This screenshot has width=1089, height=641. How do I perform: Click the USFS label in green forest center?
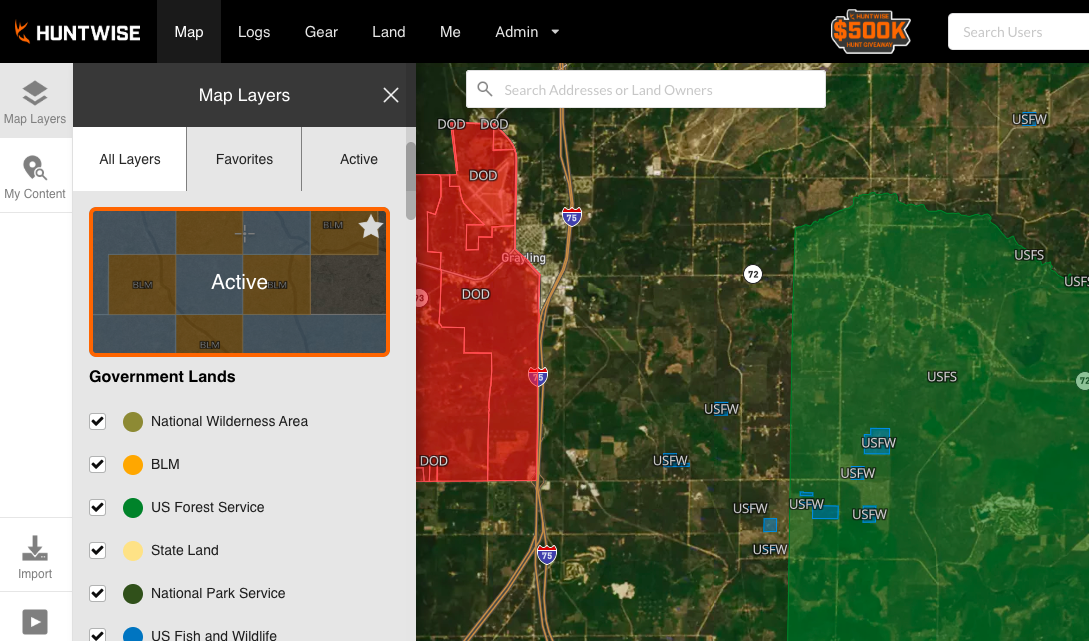coord(942,376)
